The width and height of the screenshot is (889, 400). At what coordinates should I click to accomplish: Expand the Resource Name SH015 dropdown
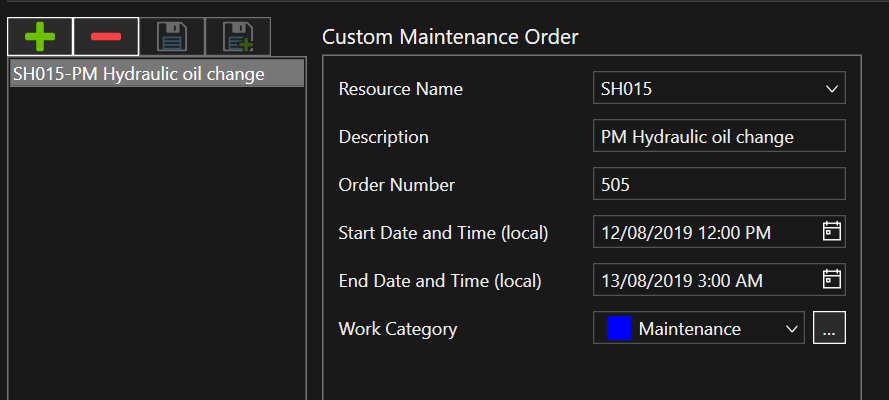831,89
